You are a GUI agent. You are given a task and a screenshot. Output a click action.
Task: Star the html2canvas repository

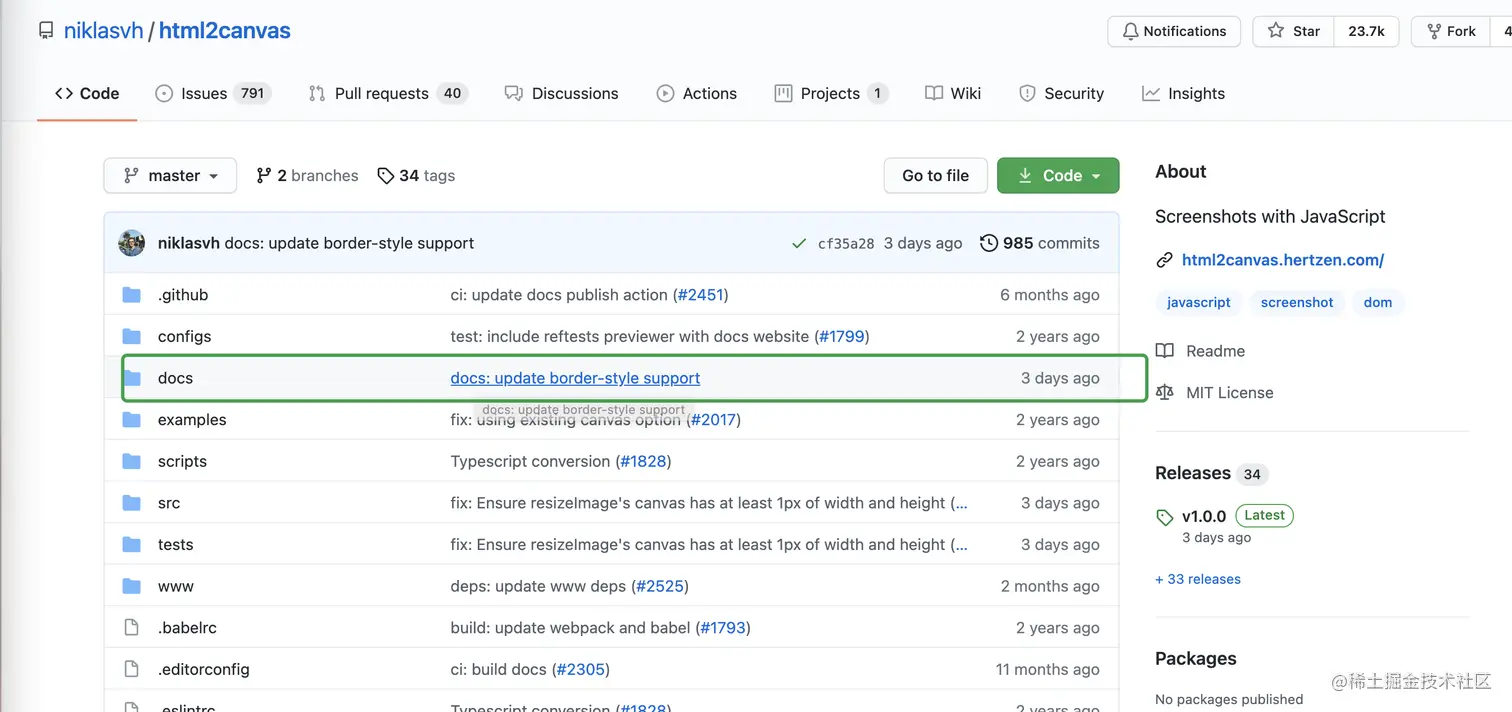pyautogui.click(x=1294, y=31)
